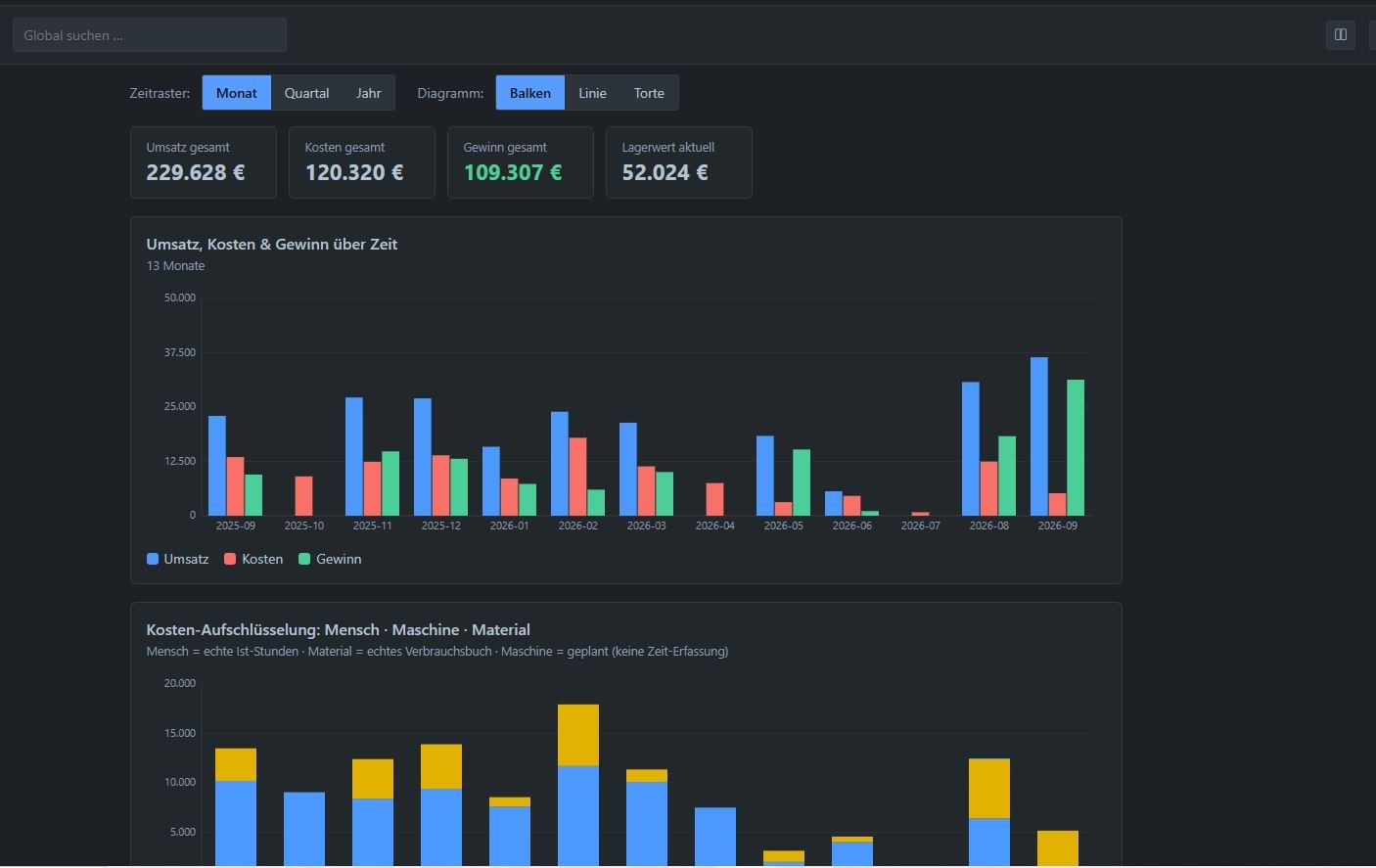Switch the Zeitraster to Jahr

tap(369, 93)
